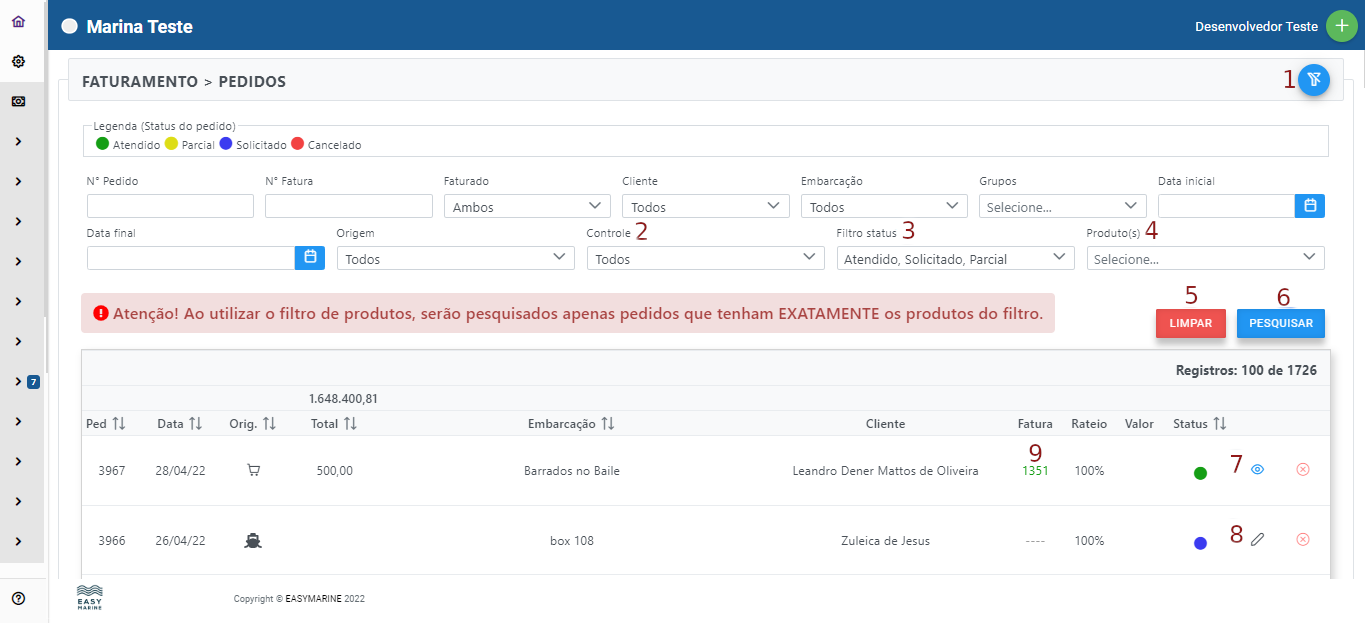The height and width of the screenshot is (623, 1365).
Task: Cancel order 3967 with red X icon
Action: click(x=1302, y=469)
